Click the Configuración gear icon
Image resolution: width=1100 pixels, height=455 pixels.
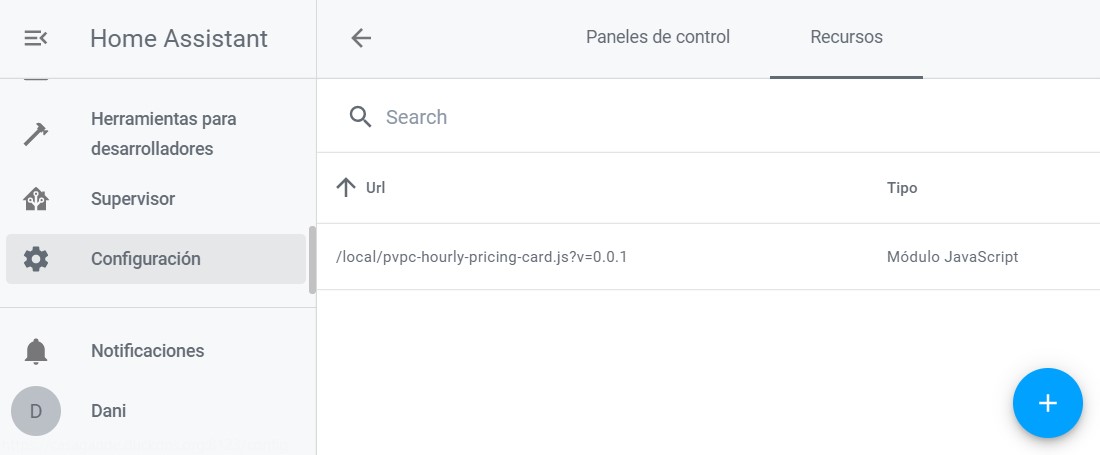coord(36,259)
